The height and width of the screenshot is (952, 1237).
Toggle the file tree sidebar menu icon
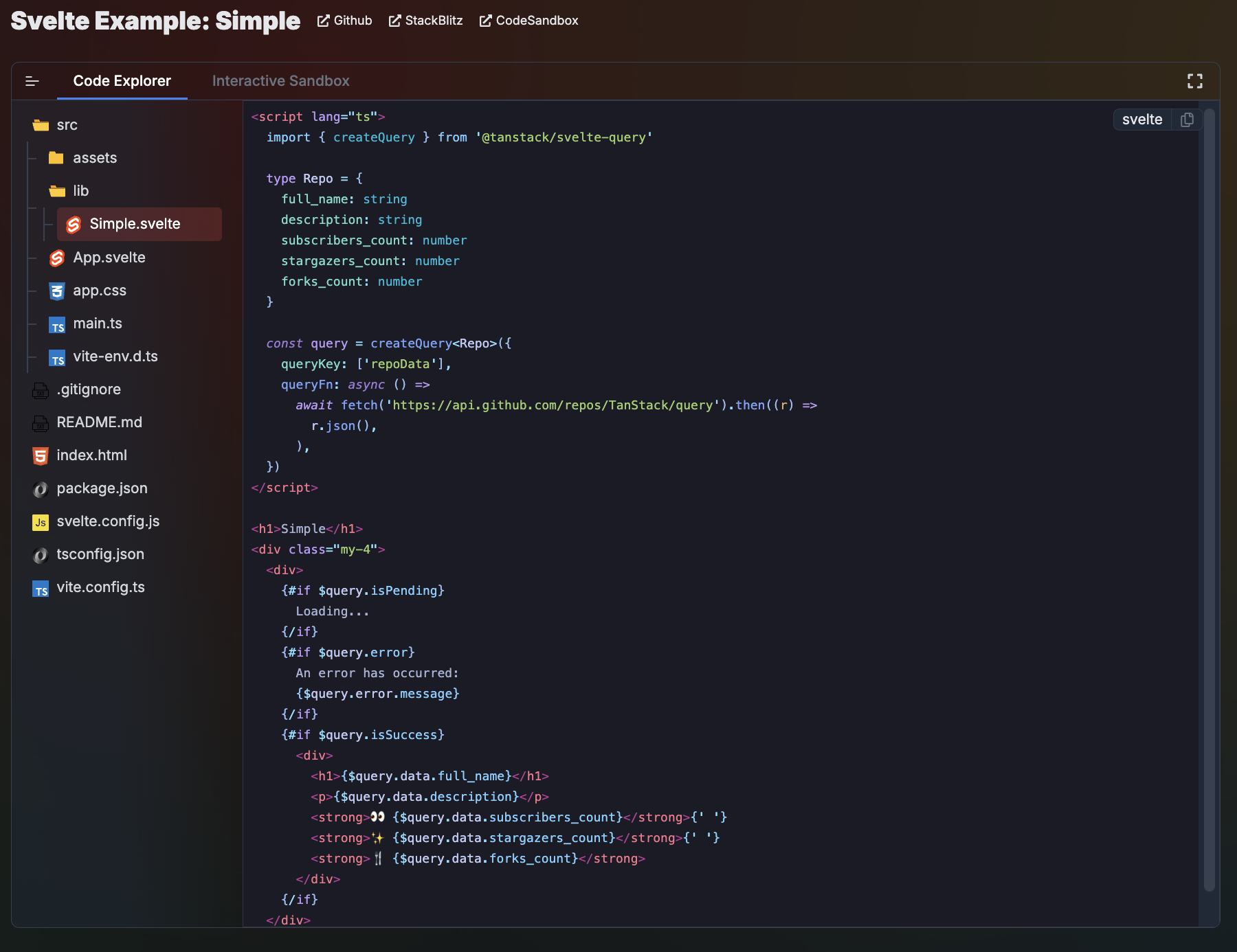tap(32, 81)
